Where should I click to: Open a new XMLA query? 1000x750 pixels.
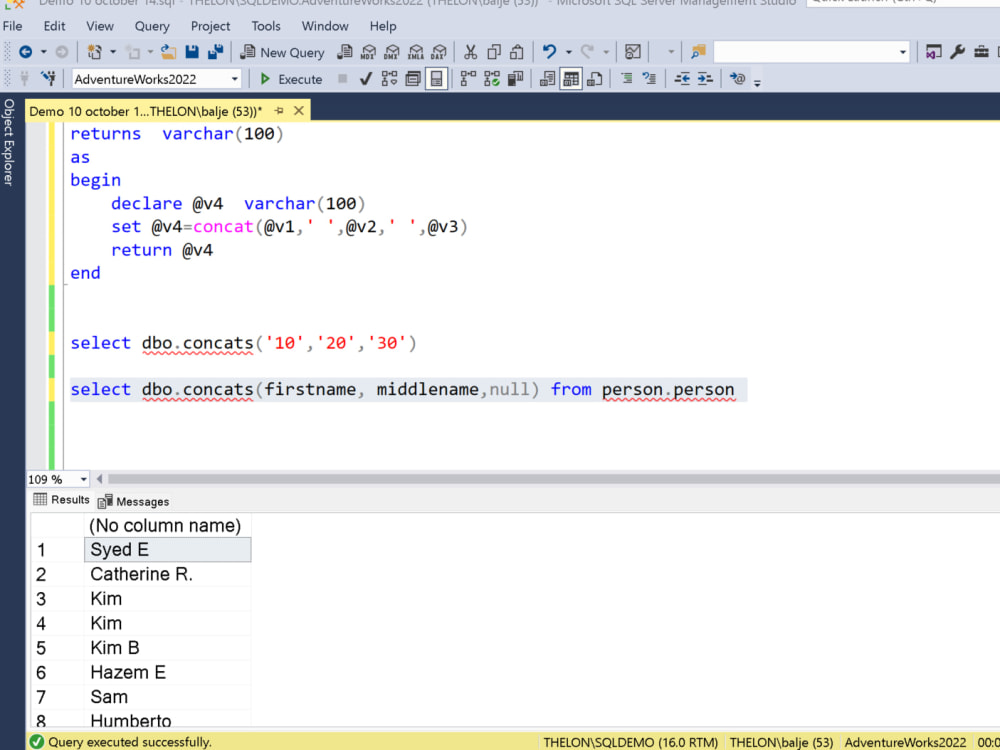pos(415,52)
